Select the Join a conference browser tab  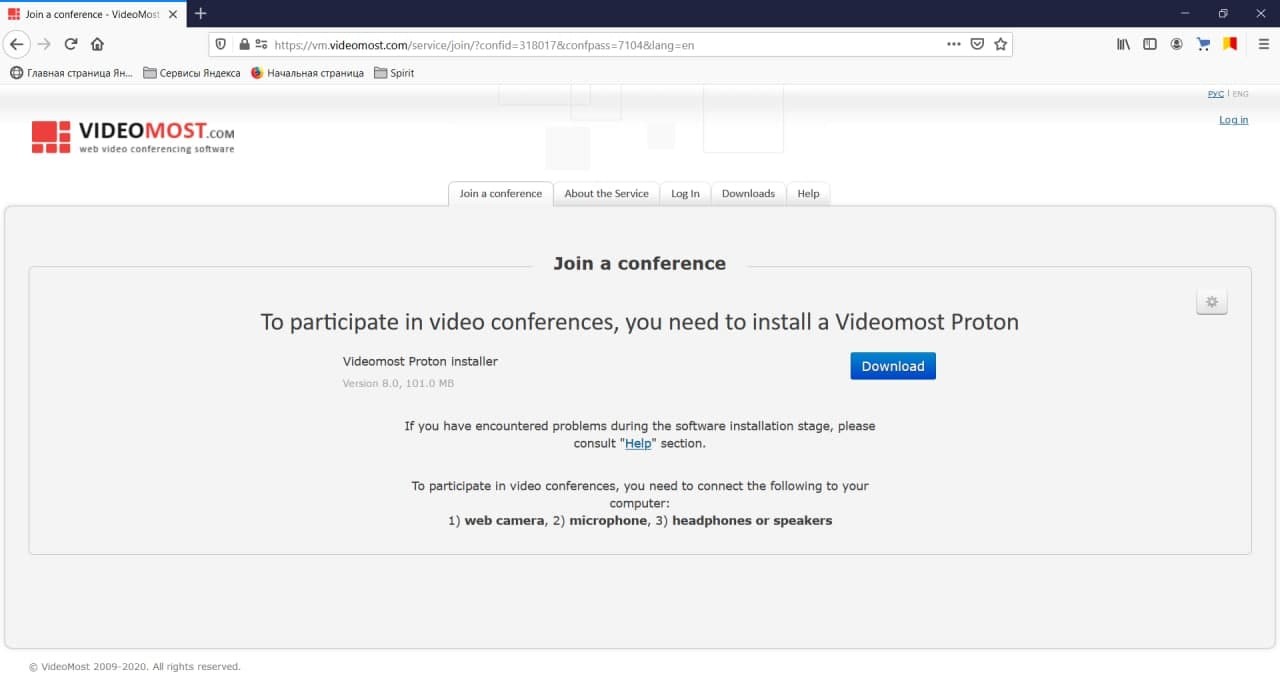[92, 14]
